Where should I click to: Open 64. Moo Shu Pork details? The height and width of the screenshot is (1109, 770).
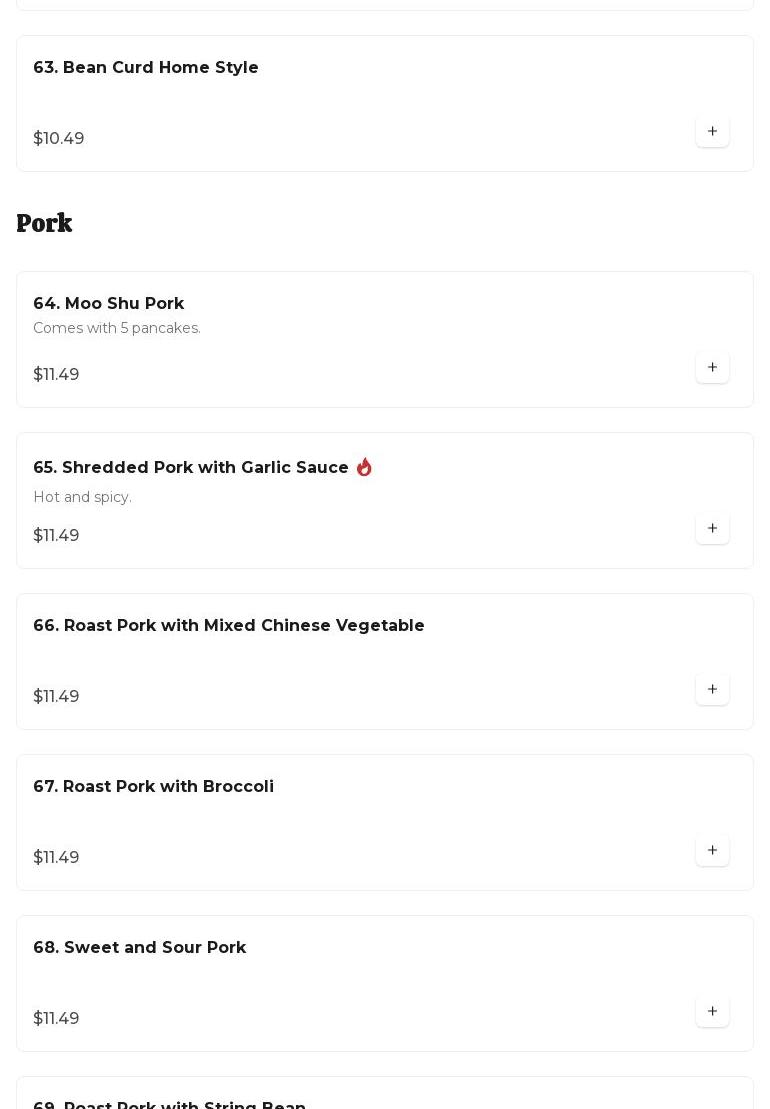109,304
